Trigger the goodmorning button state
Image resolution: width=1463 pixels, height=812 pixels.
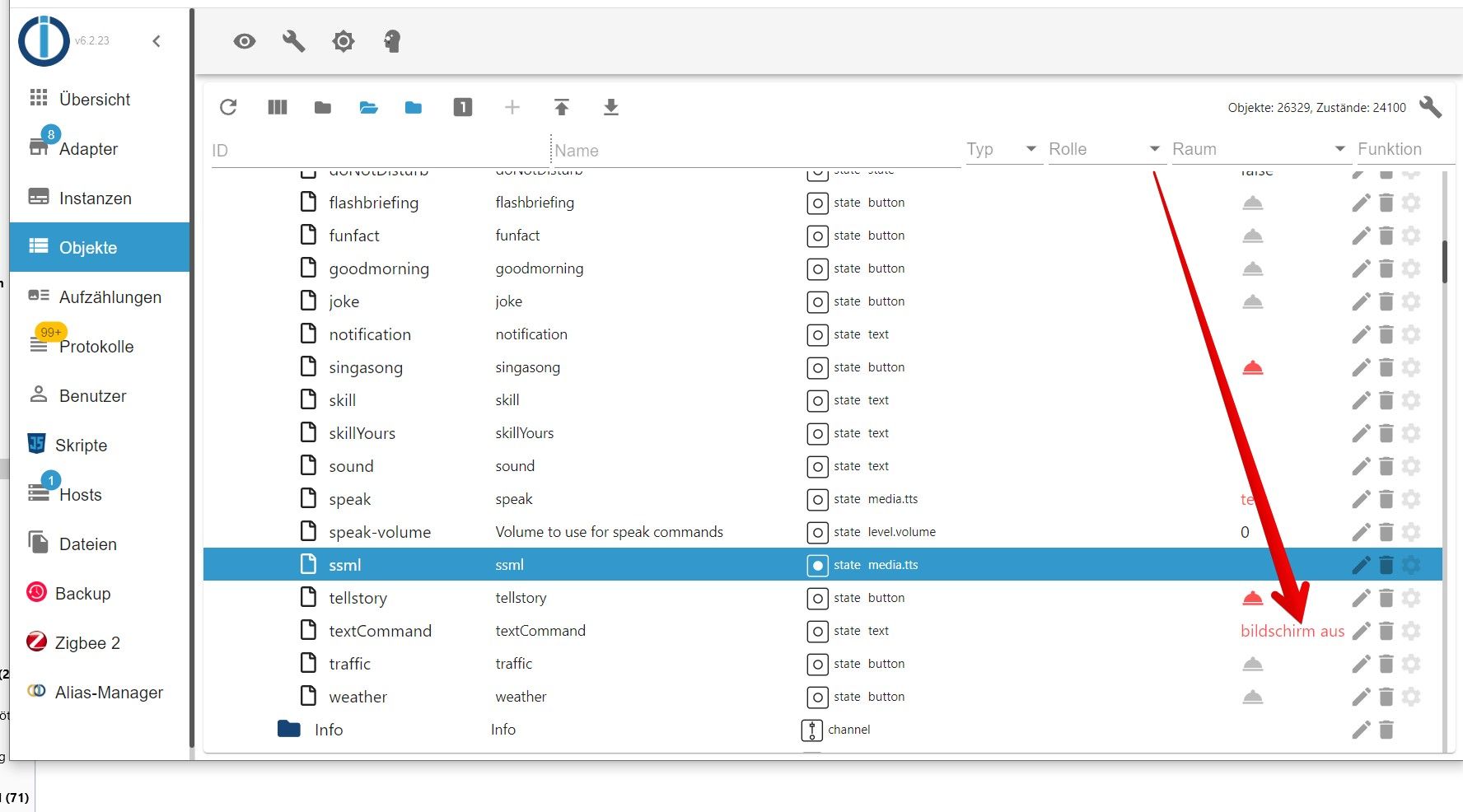(x=1252, y=268)
